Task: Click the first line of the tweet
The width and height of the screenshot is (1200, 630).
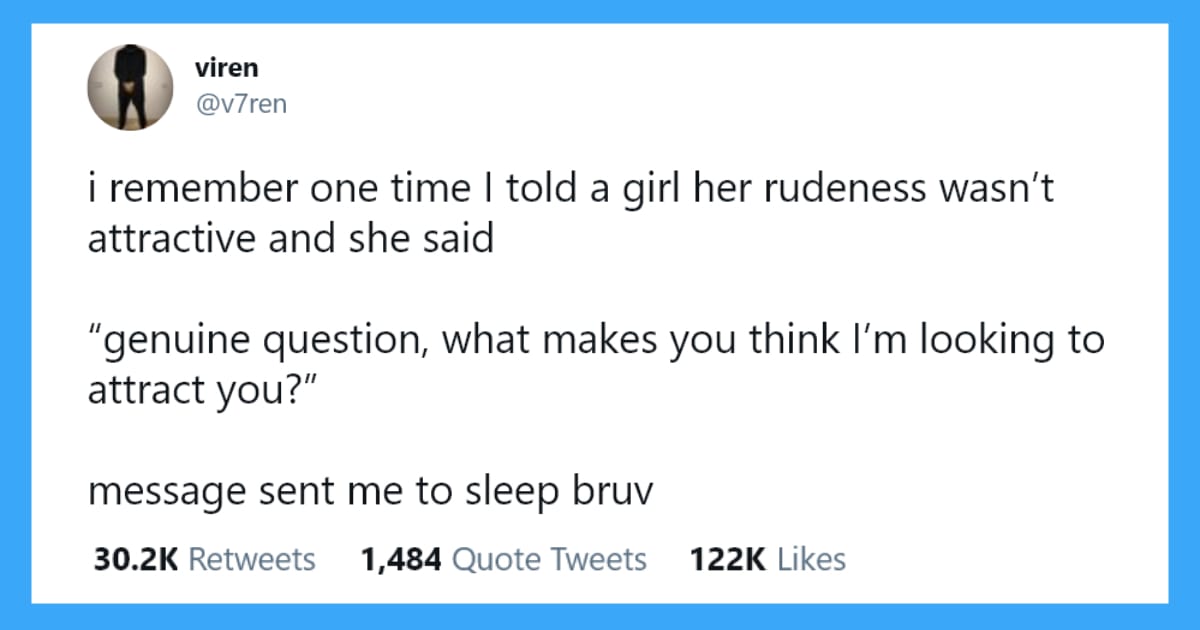Action: click(570, 187)
